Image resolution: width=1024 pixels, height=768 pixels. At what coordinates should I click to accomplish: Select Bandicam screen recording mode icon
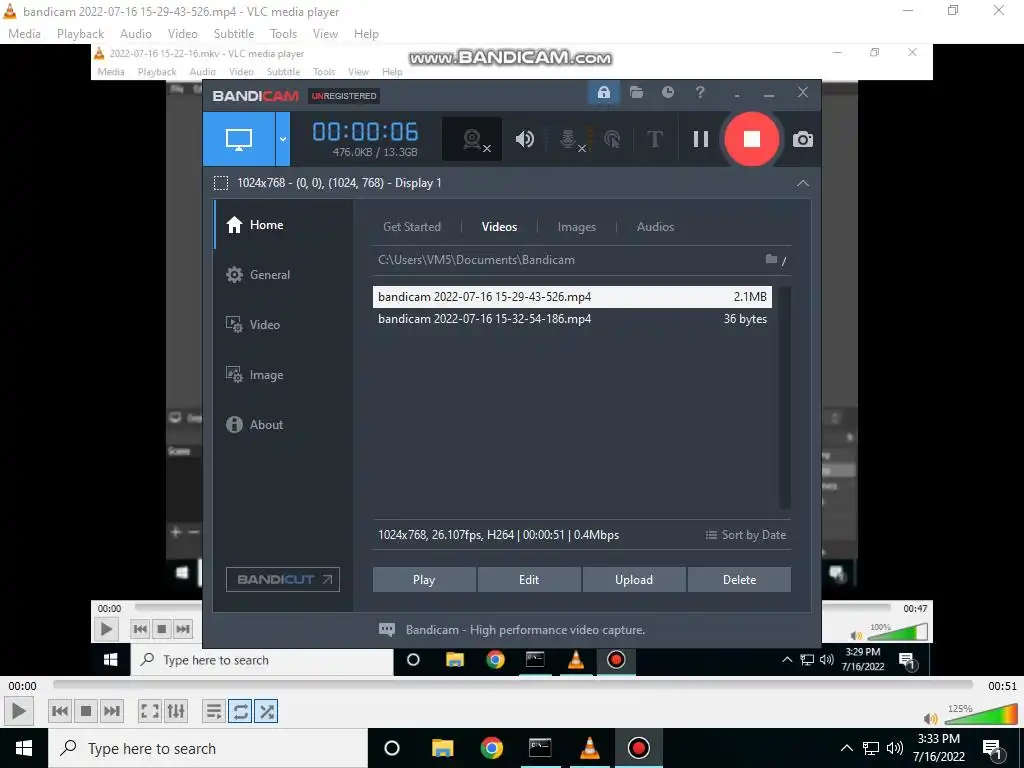(238, 138)
